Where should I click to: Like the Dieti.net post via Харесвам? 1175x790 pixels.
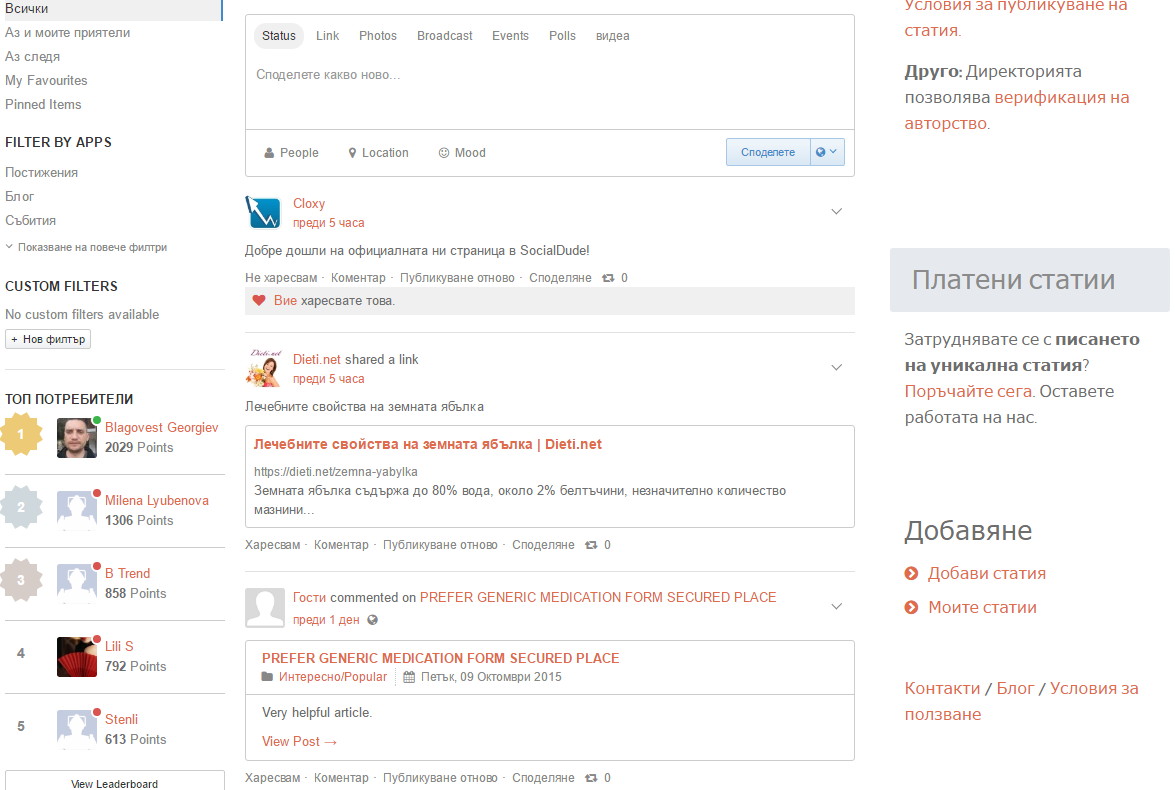[272, 545]
